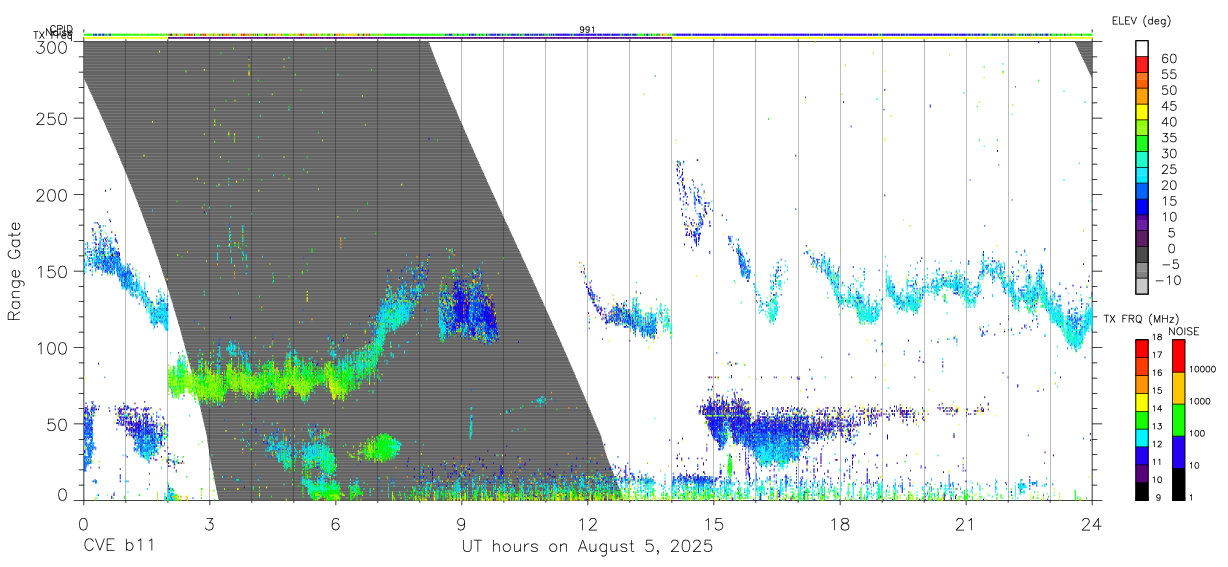Click the x-axis tick label 6

tap(335, 523)
